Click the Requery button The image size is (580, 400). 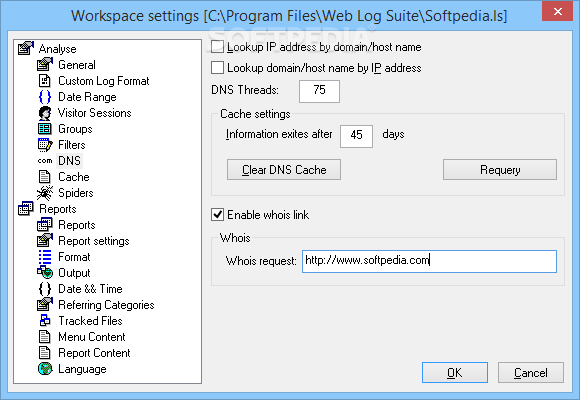point(500,170)
